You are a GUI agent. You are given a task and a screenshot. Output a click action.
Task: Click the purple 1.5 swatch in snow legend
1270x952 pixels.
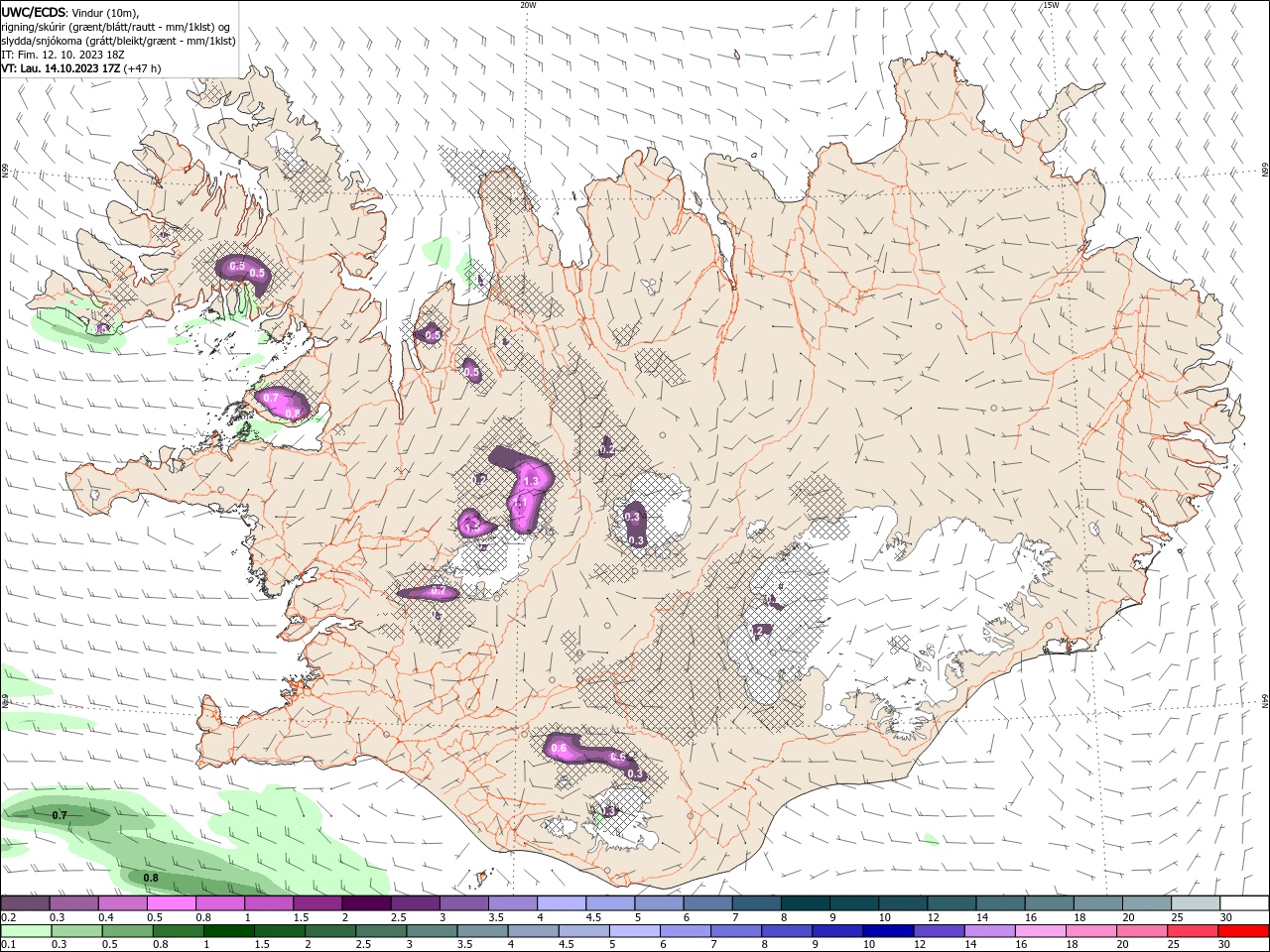point(317,903)
